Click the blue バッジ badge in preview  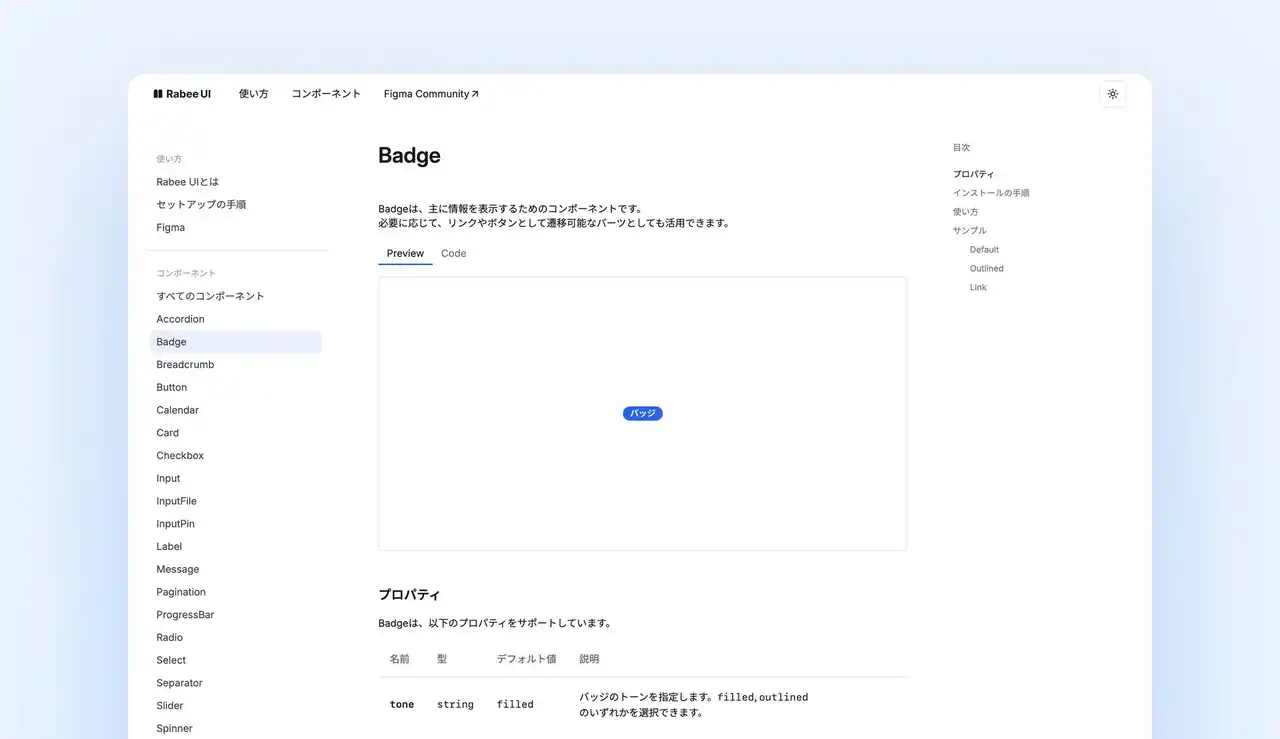point(642,414)
